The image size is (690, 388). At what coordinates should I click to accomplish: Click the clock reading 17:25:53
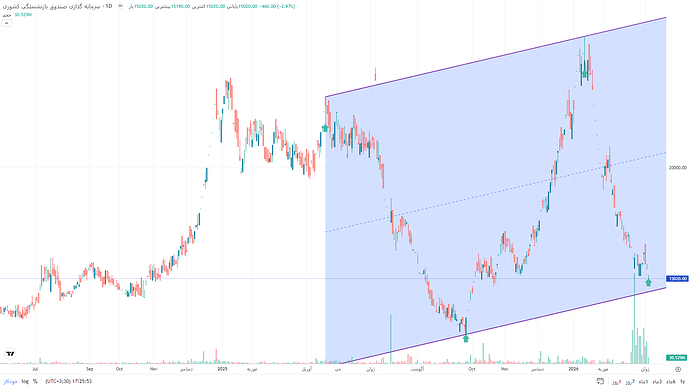[82, 381]
